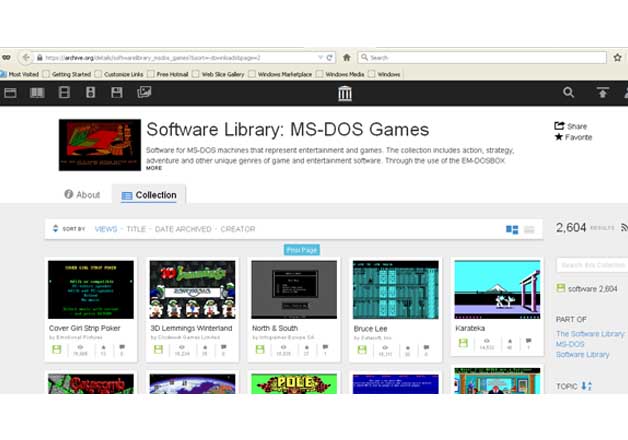Image resolution: width=628 pixels, height=440 pixels.
Task: Open the Pole game thumbnail
Action: click(294, 384)
